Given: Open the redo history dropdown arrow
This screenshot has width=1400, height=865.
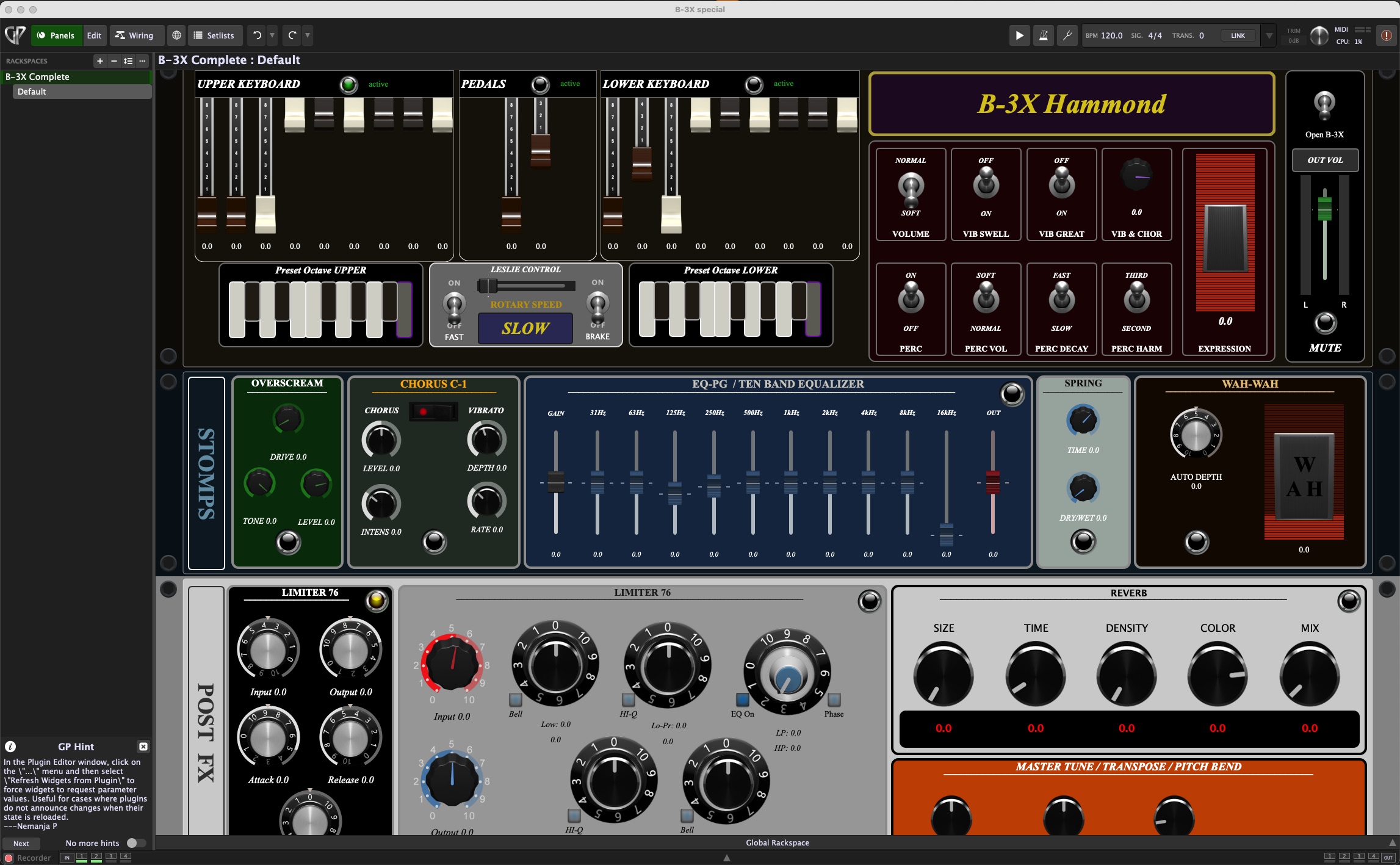Looking at the screenshot, I should point(308,35).
